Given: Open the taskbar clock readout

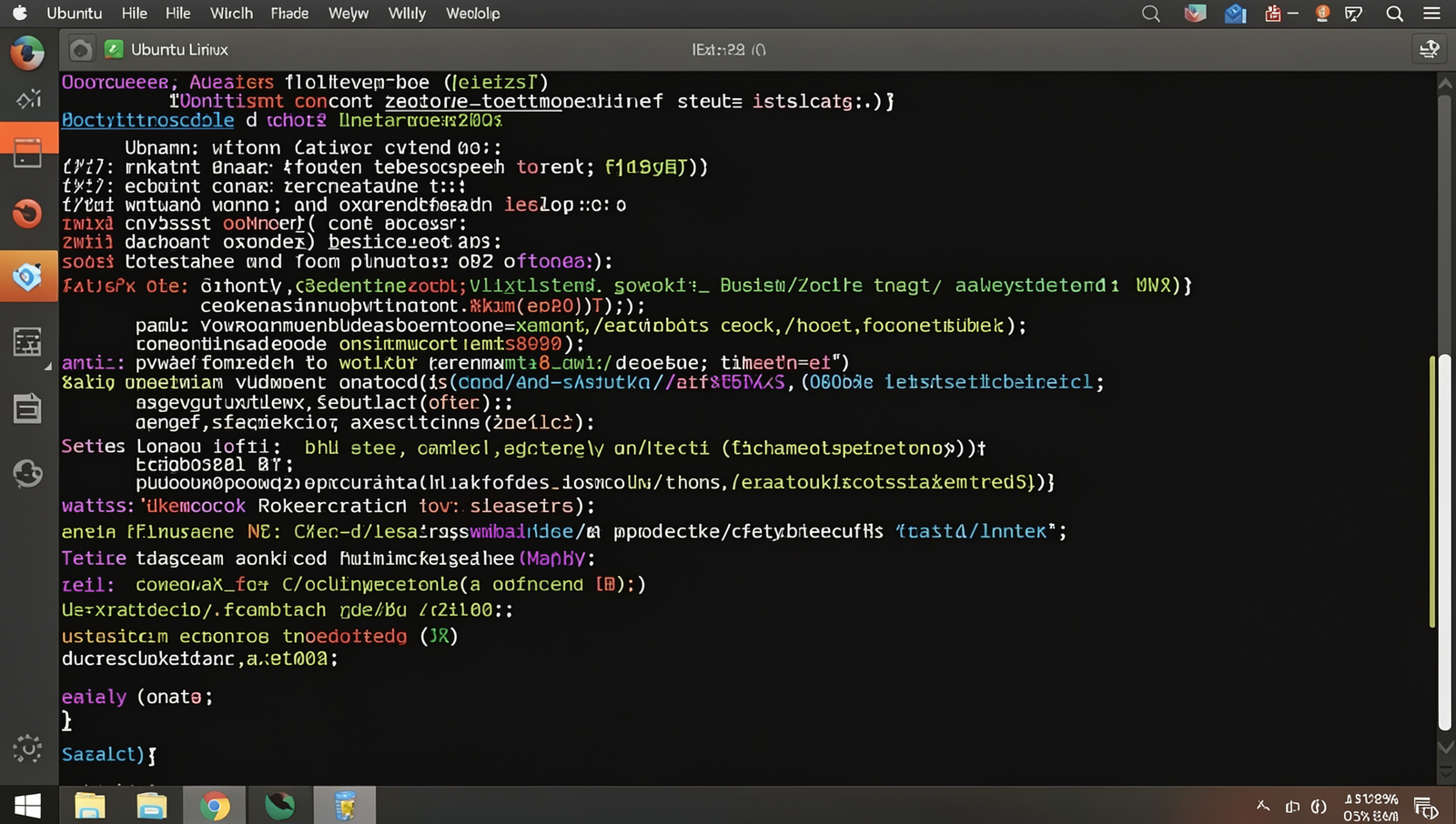Looking at the screenshot, I should (1370, 807).
